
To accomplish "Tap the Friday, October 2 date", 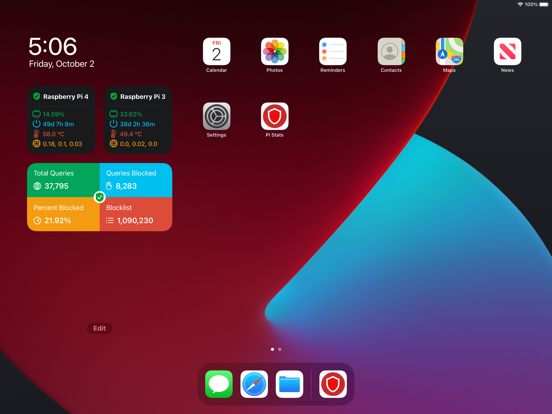I will coord(62,64).
